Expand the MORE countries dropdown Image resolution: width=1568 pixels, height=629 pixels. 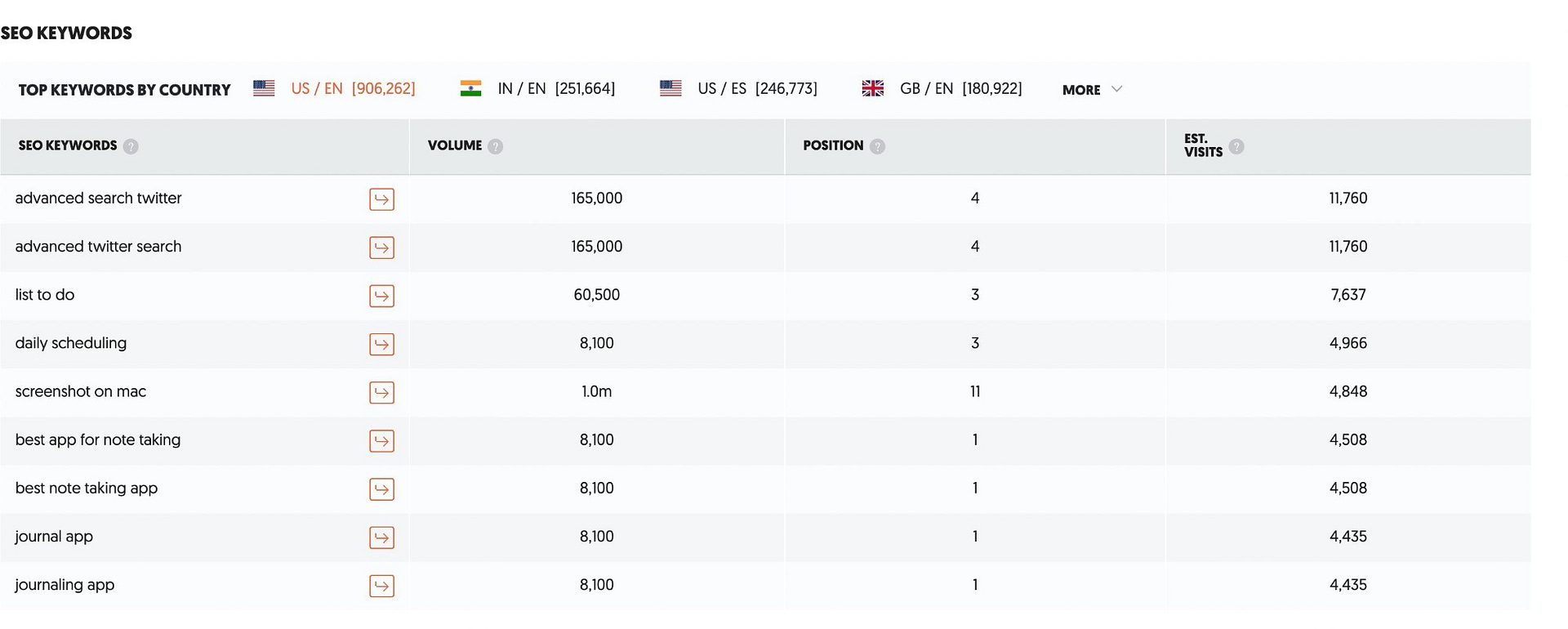(1092, 90)
